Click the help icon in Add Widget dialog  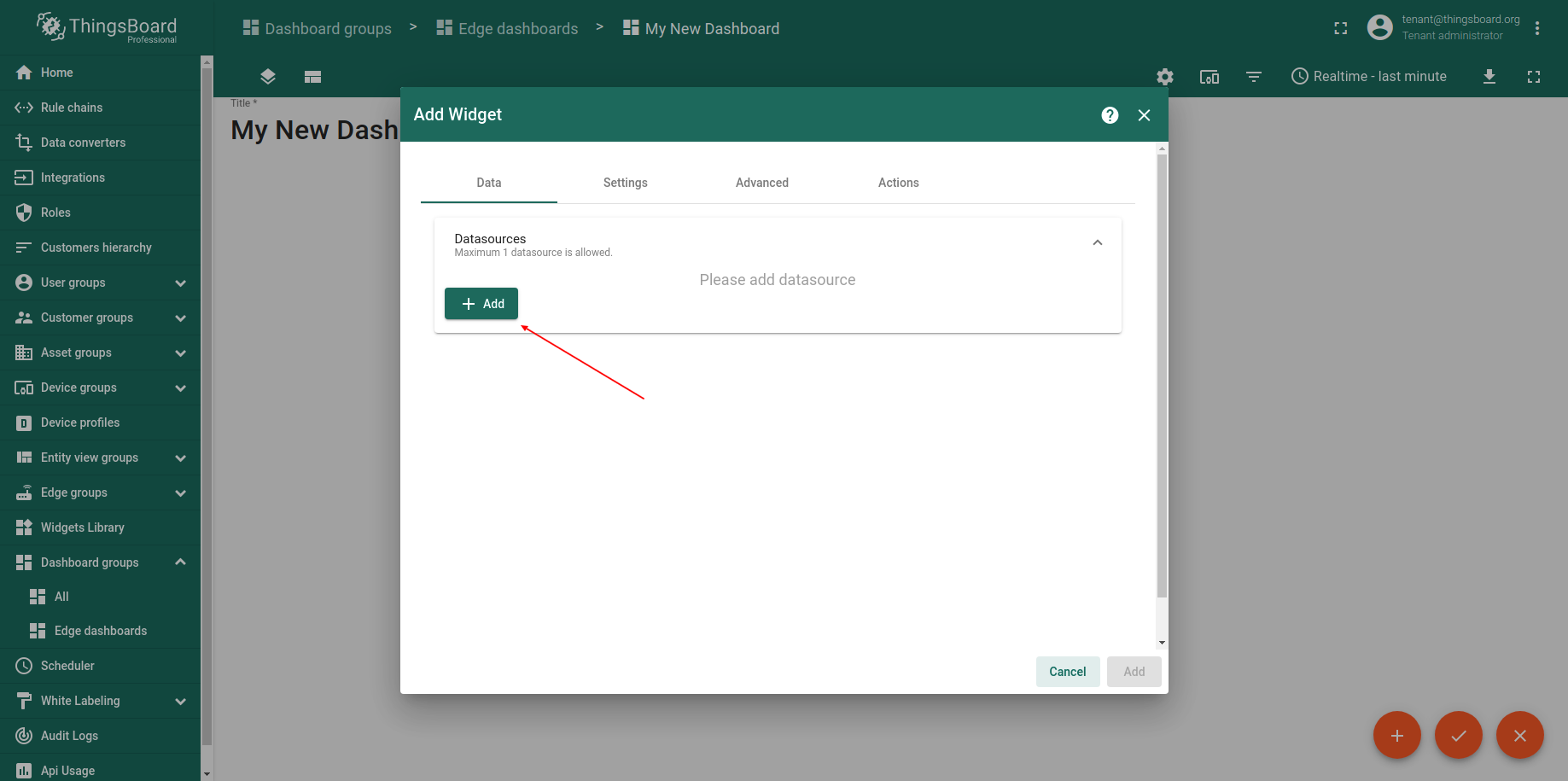1110,115
